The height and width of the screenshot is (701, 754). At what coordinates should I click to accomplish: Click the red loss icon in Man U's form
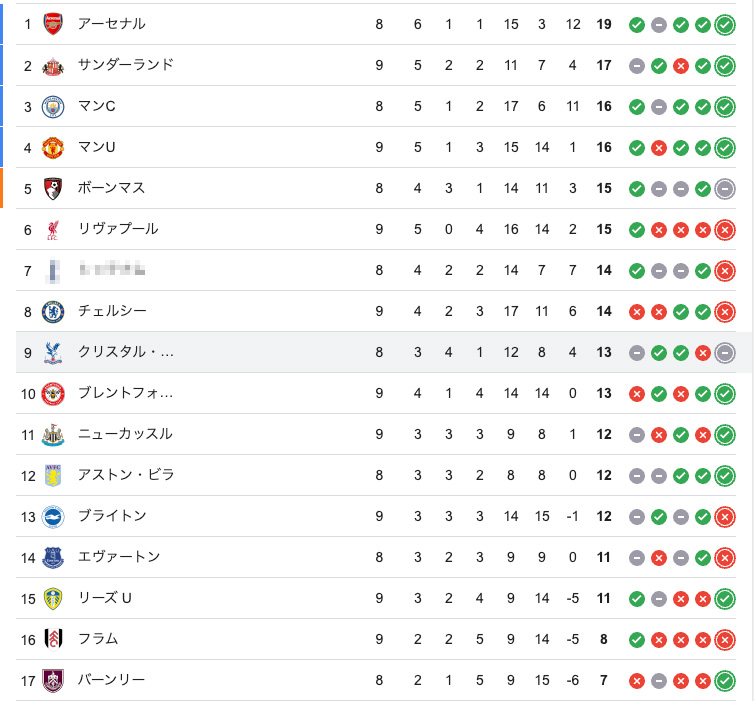[x=659, y=148]
